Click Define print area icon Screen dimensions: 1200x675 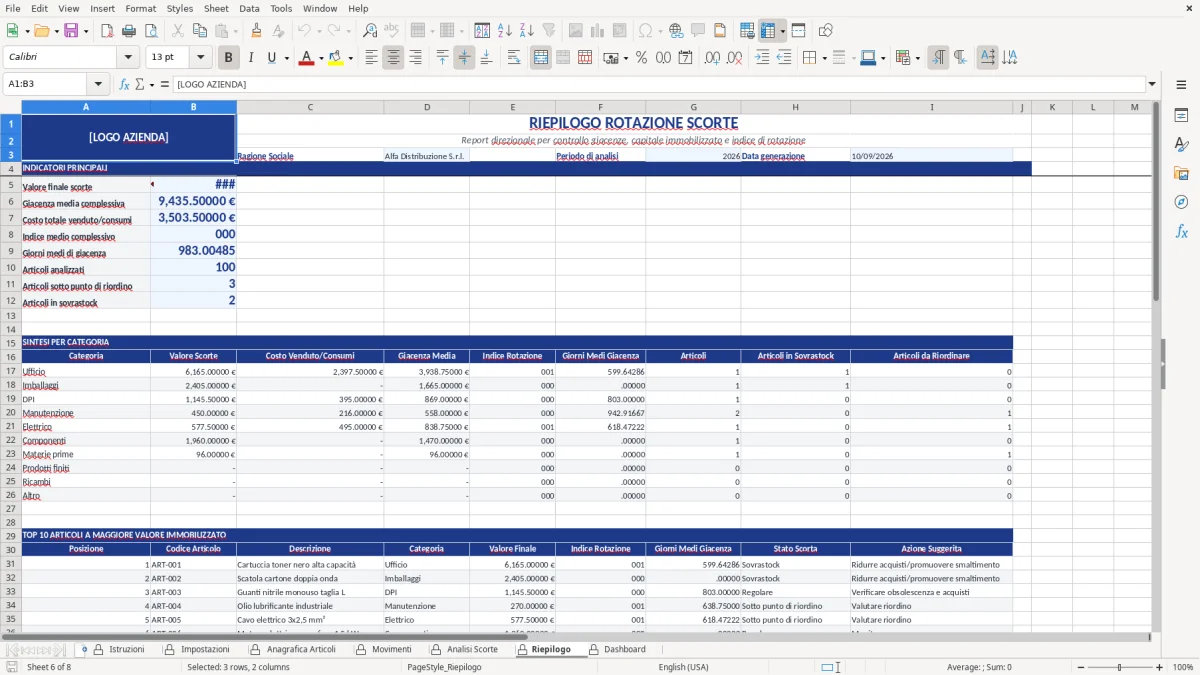[x=747, y=31]
